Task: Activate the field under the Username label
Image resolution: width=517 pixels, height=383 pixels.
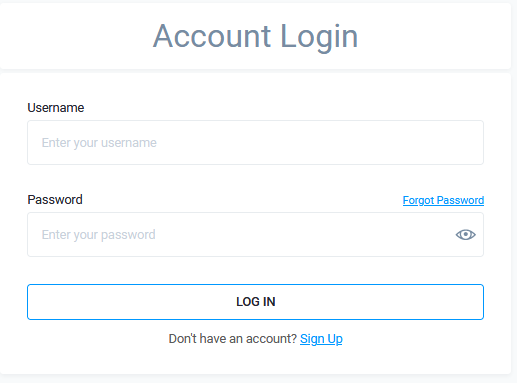Action: tap(255, 143)
